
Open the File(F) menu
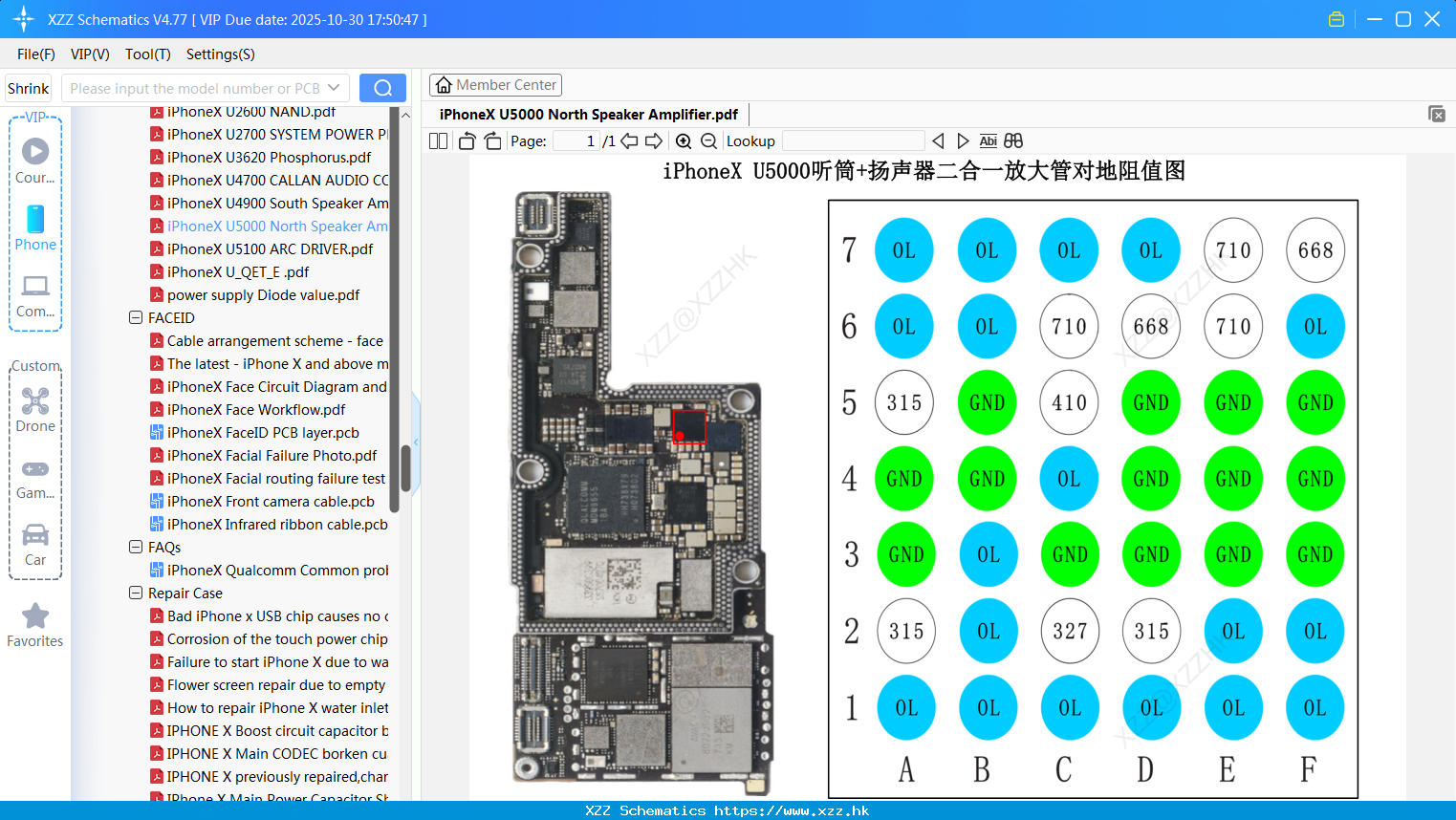pos(36,54)
